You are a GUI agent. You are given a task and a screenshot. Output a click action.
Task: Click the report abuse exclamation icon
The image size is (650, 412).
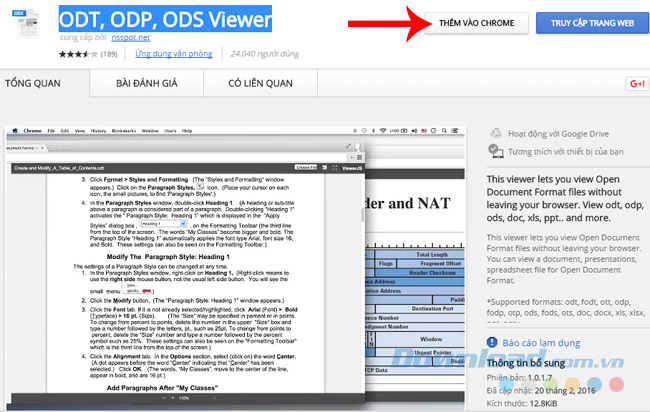[492, 342]
